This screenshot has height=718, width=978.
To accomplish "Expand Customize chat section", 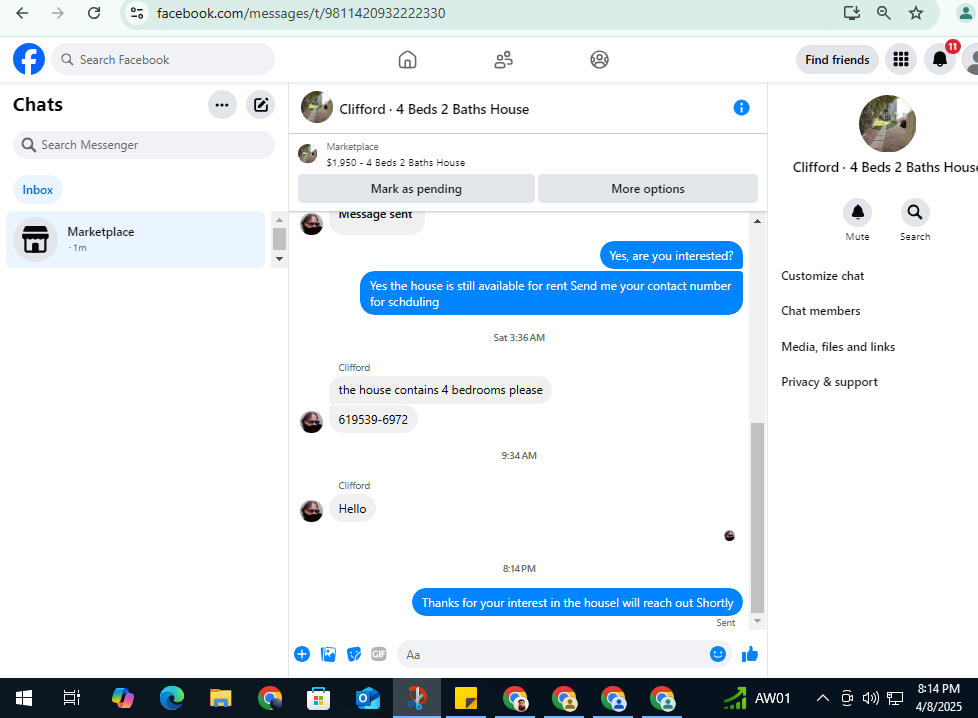I will click(822, 276).
